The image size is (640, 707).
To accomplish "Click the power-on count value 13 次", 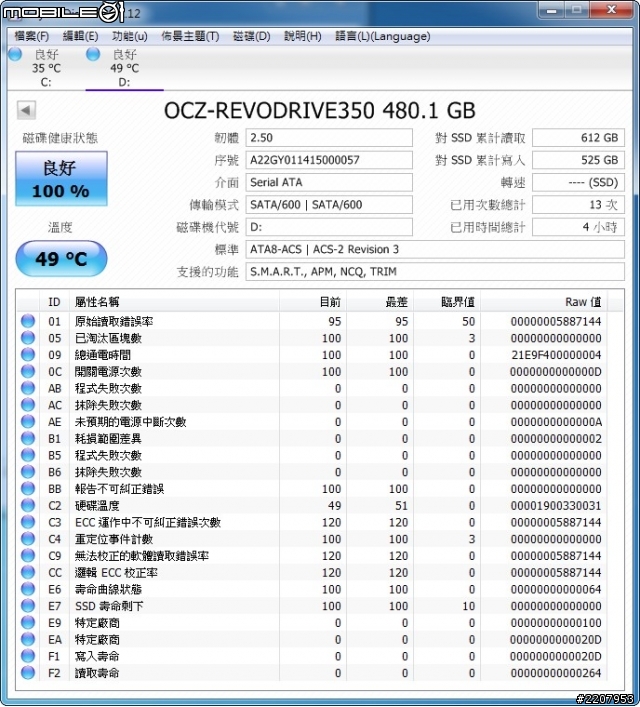I will point(578,205).
